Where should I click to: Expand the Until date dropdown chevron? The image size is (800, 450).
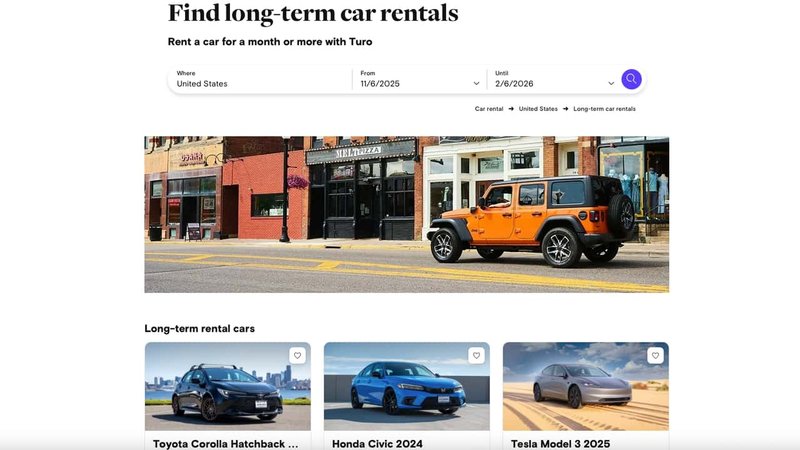click(x=611, y=84)
